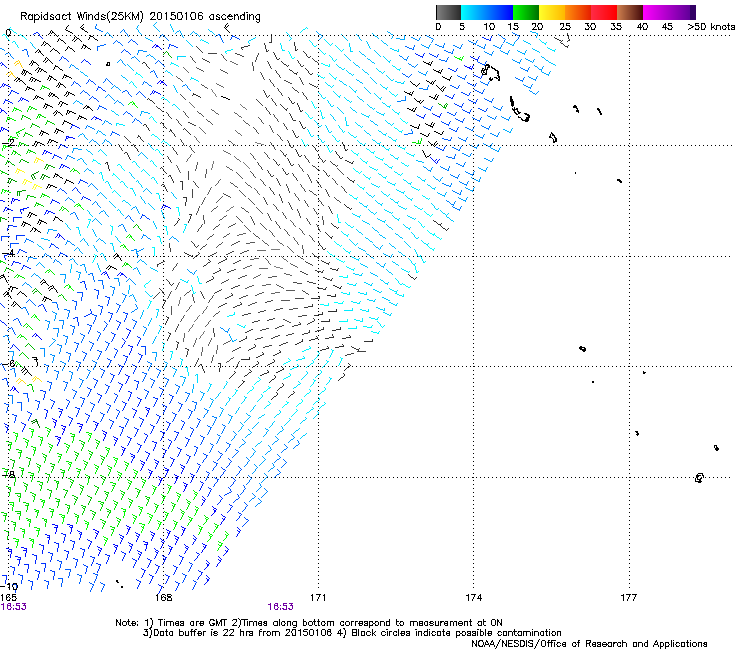Image resolution: width=740 pixels, height=650 pixels.
Task: Click the elongated island right of 174 near -1
Action: (519, 110)
